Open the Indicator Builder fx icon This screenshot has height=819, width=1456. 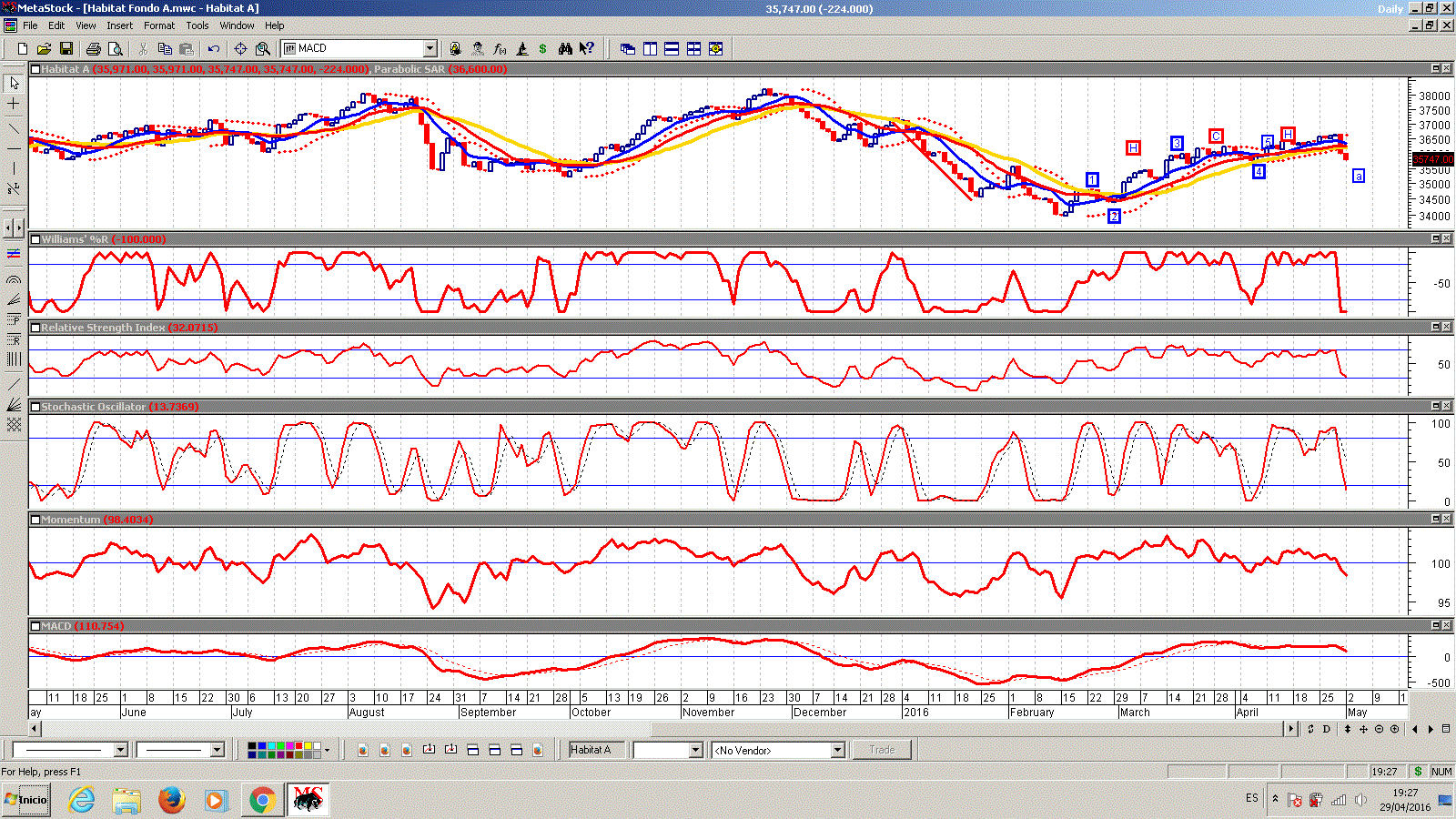pos(500,48)
